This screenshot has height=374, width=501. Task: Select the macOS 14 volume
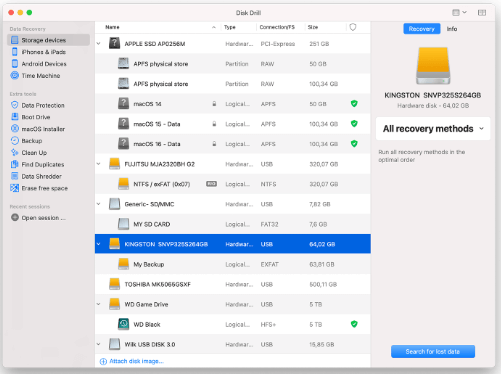coord(233,104)
